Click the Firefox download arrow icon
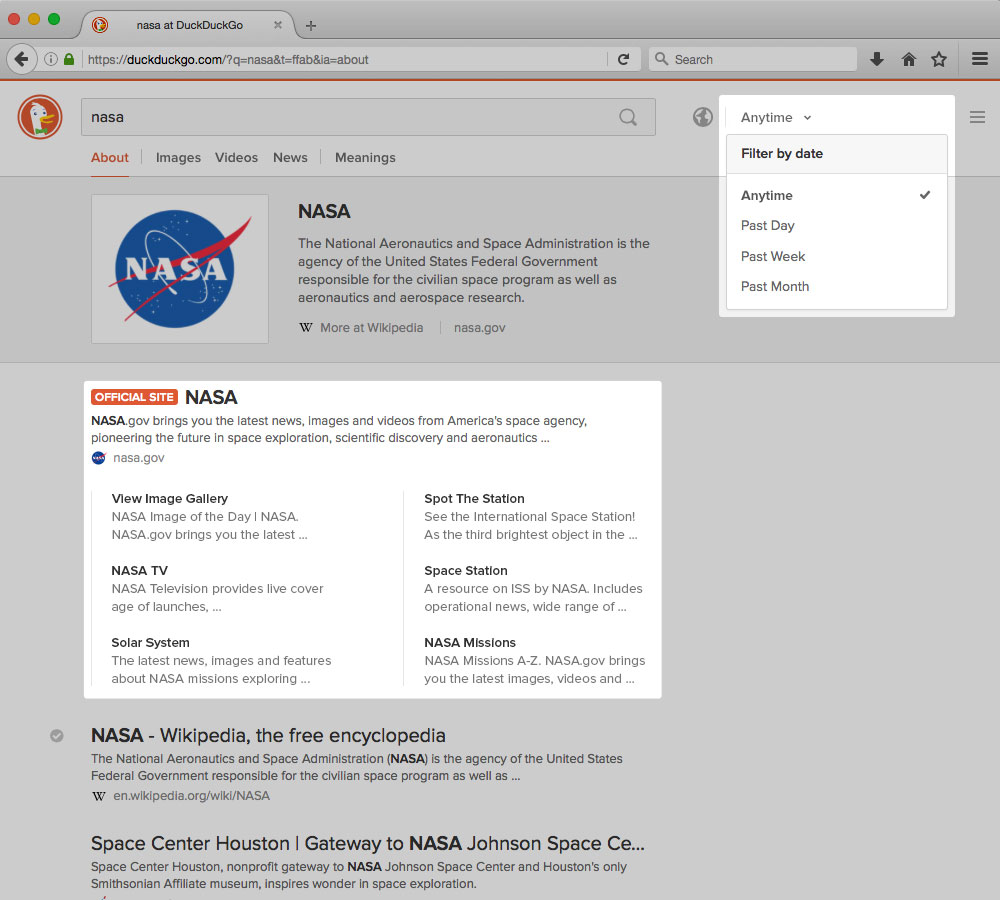 click(x=877, y=59)
